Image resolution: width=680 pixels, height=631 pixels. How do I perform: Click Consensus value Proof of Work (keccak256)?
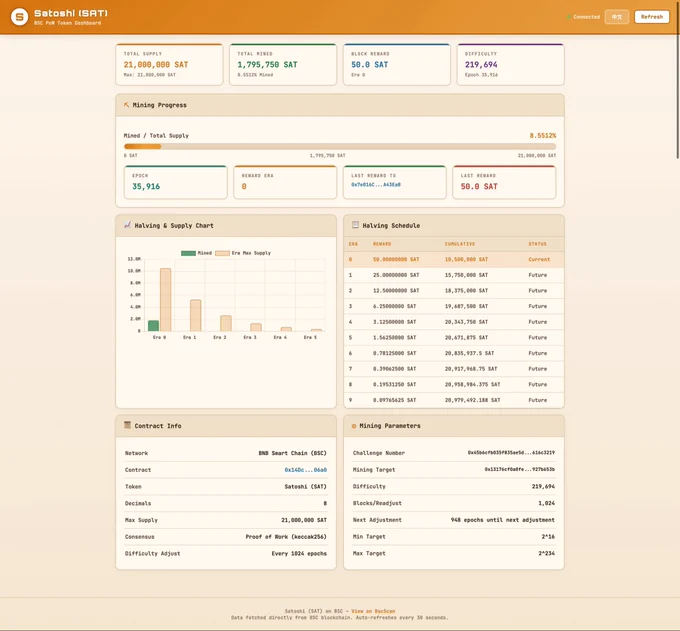(286, 537)
